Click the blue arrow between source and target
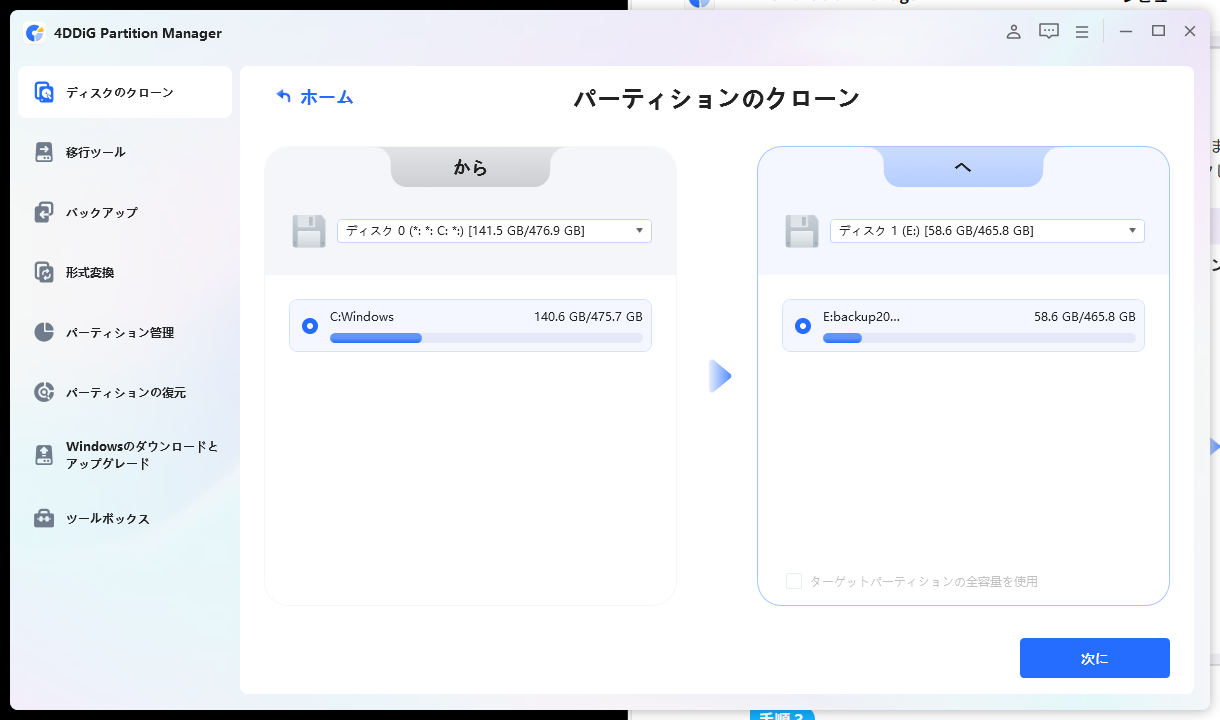Screen dimensions: 1220x720 720,376
